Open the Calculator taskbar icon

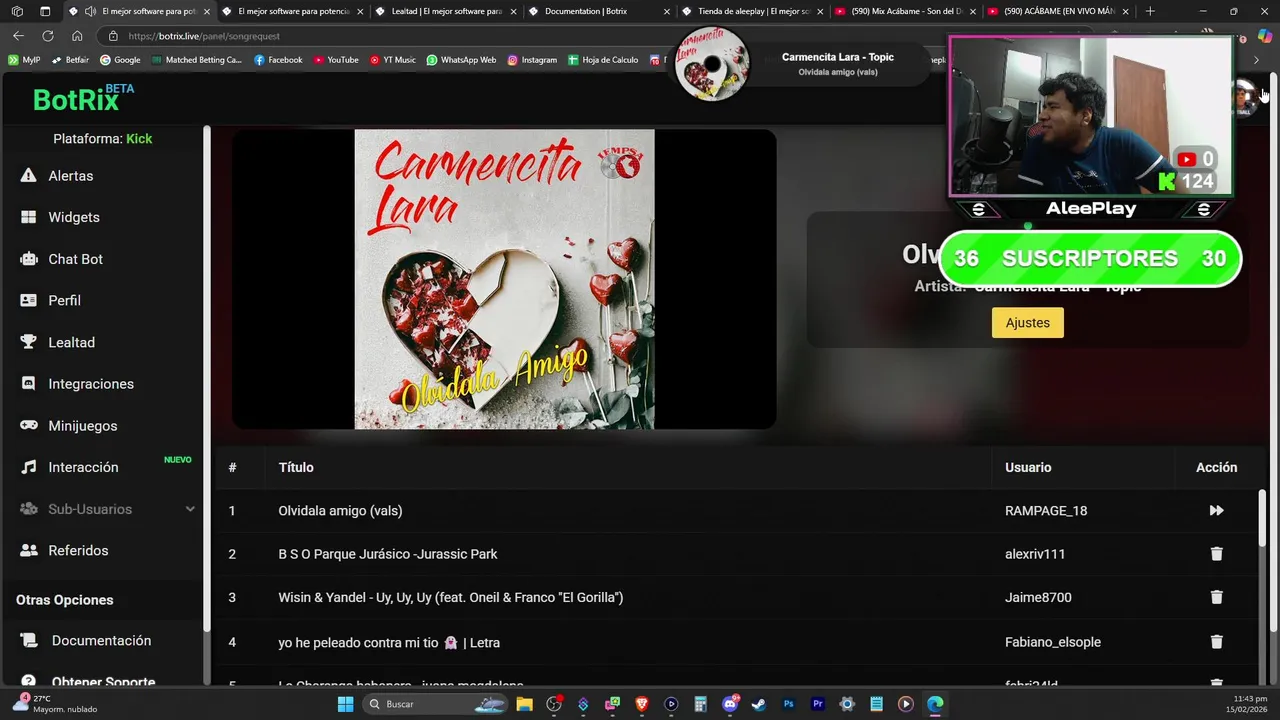coord(701,704)
